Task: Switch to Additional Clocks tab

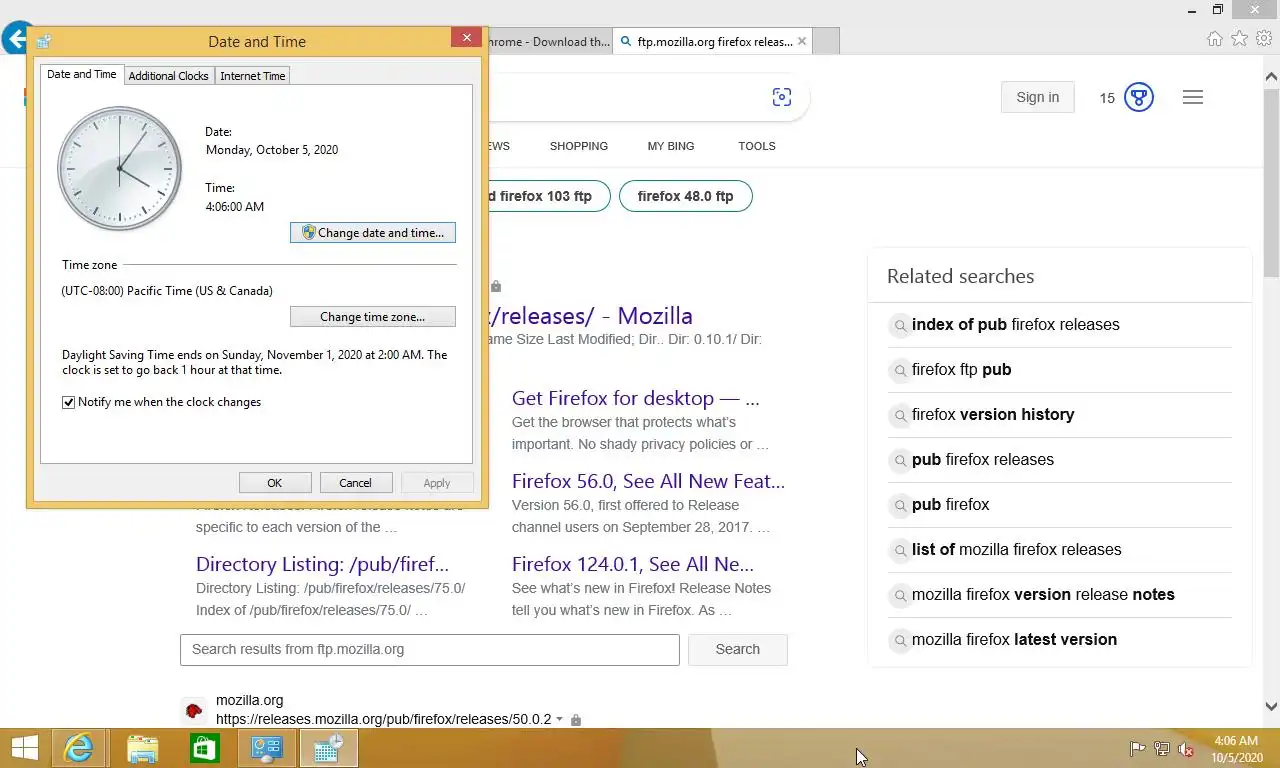Action: click(x=168, y=76)
